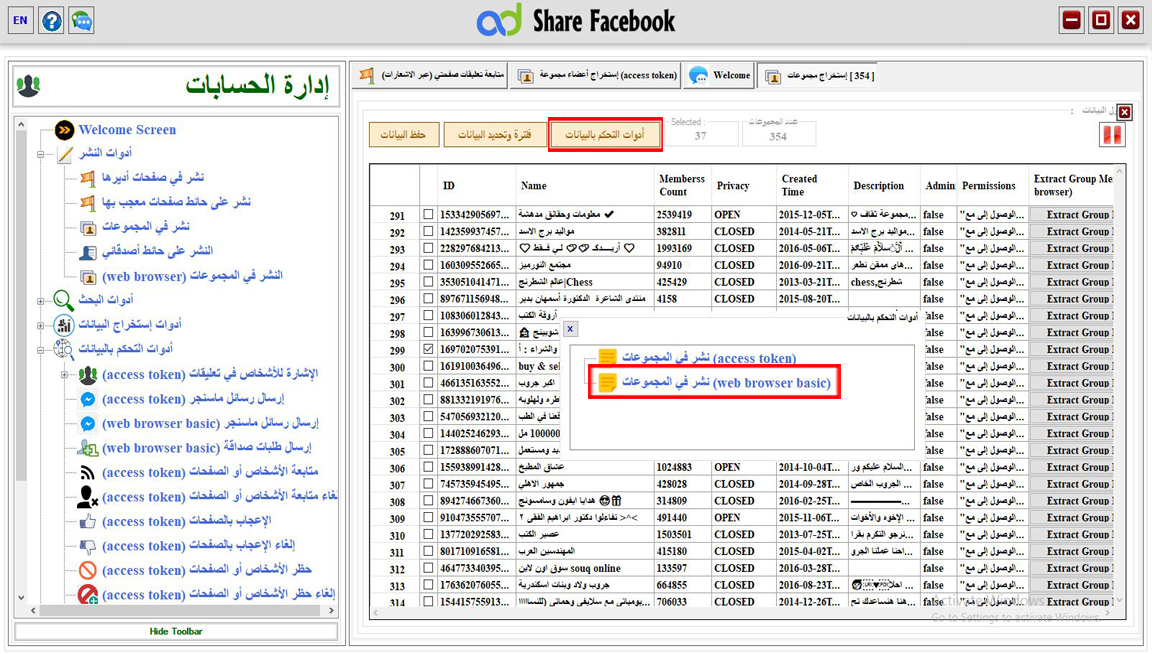Click flag icon for post in managed pages
This screenshot has height=654, width=1152.
[87, 178]
